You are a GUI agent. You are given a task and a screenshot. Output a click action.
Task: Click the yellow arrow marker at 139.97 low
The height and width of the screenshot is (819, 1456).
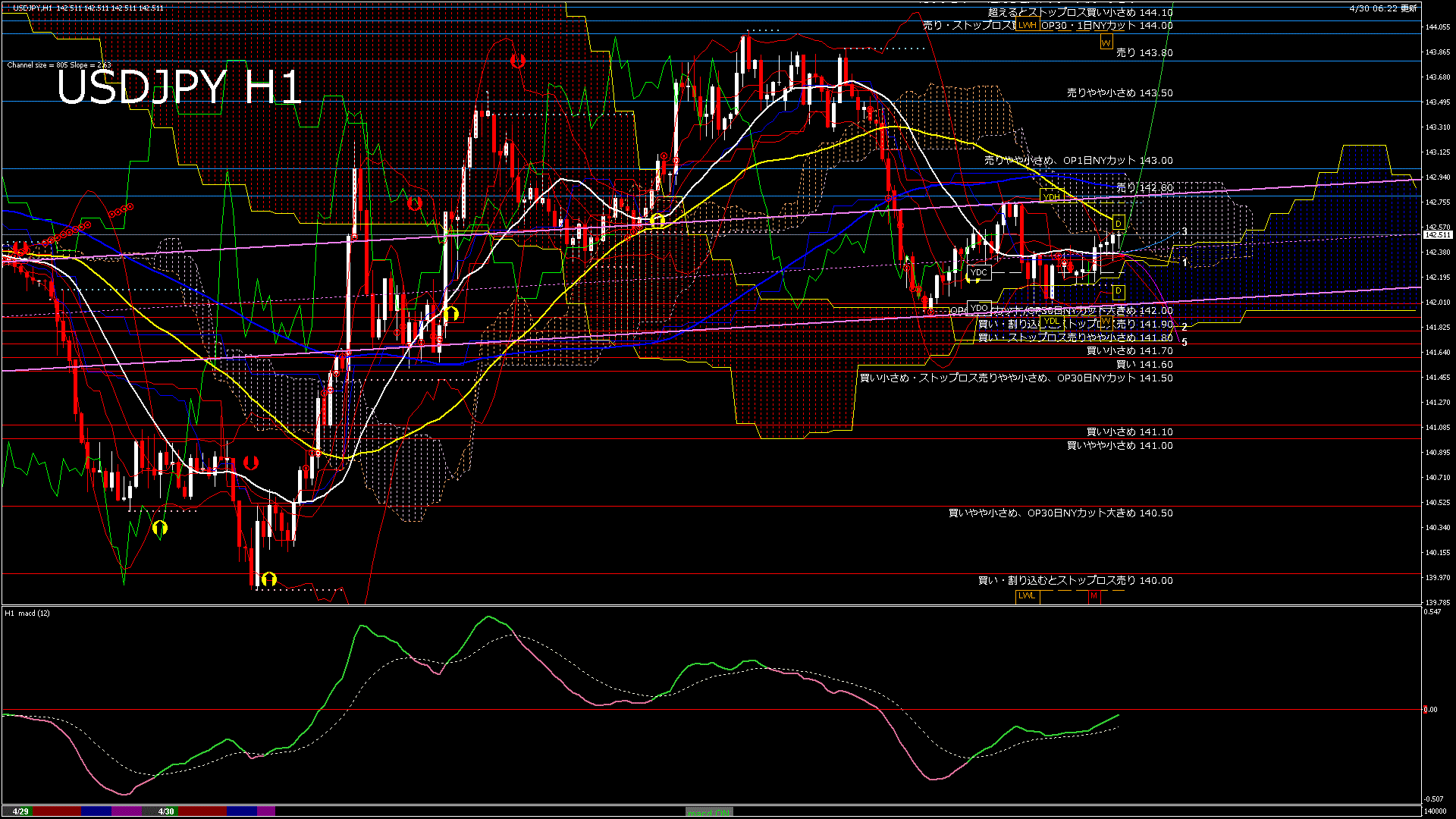268,580
